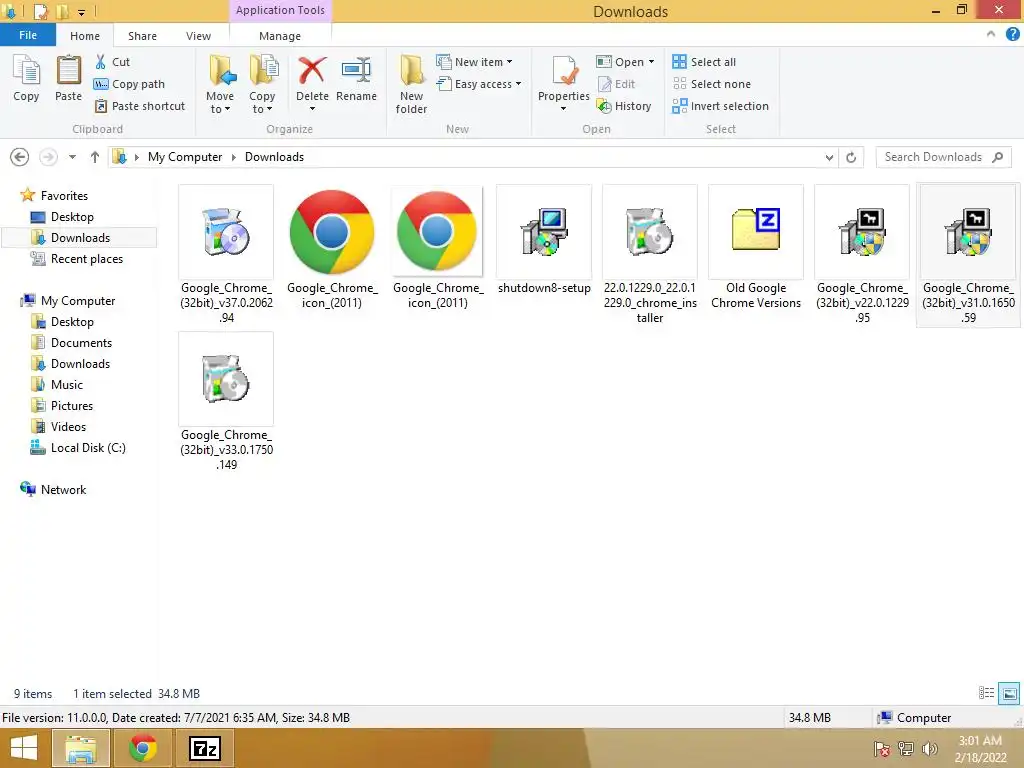The image size is (1024, 768).
Task: Click Select all in the ribbon
Action: point(704,62)
